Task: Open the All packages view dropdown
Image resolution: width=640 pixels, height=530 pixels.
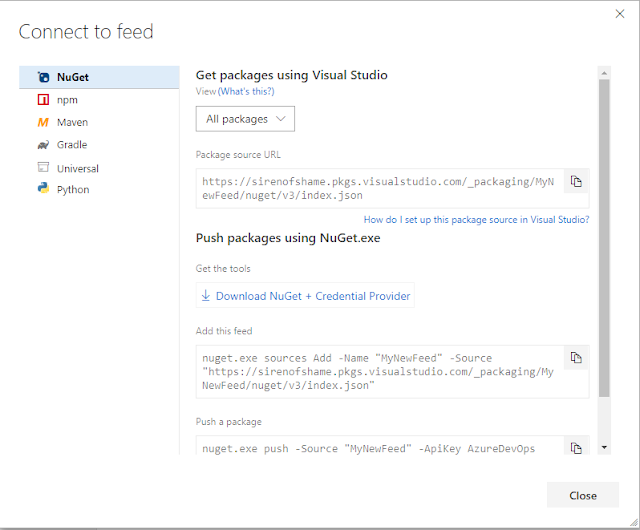Action: [245, 119]
